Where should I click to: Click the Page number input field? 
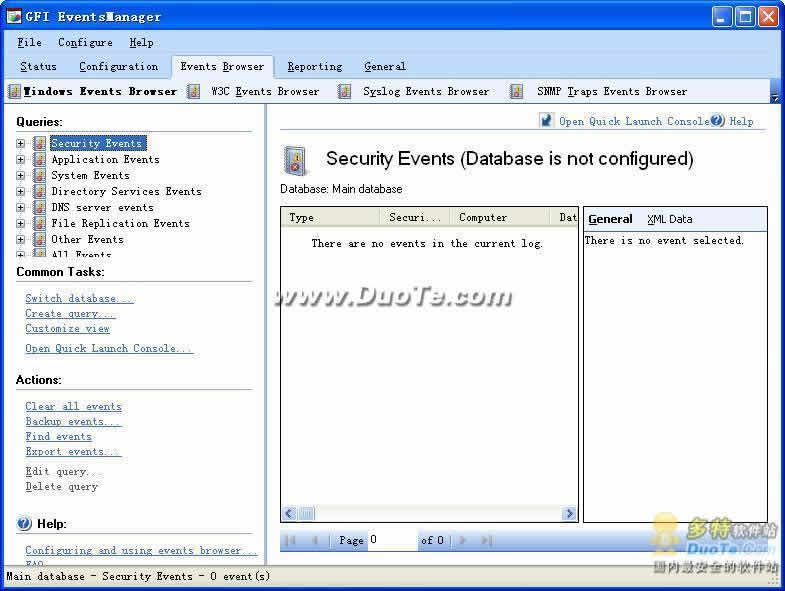coord(392,540)
